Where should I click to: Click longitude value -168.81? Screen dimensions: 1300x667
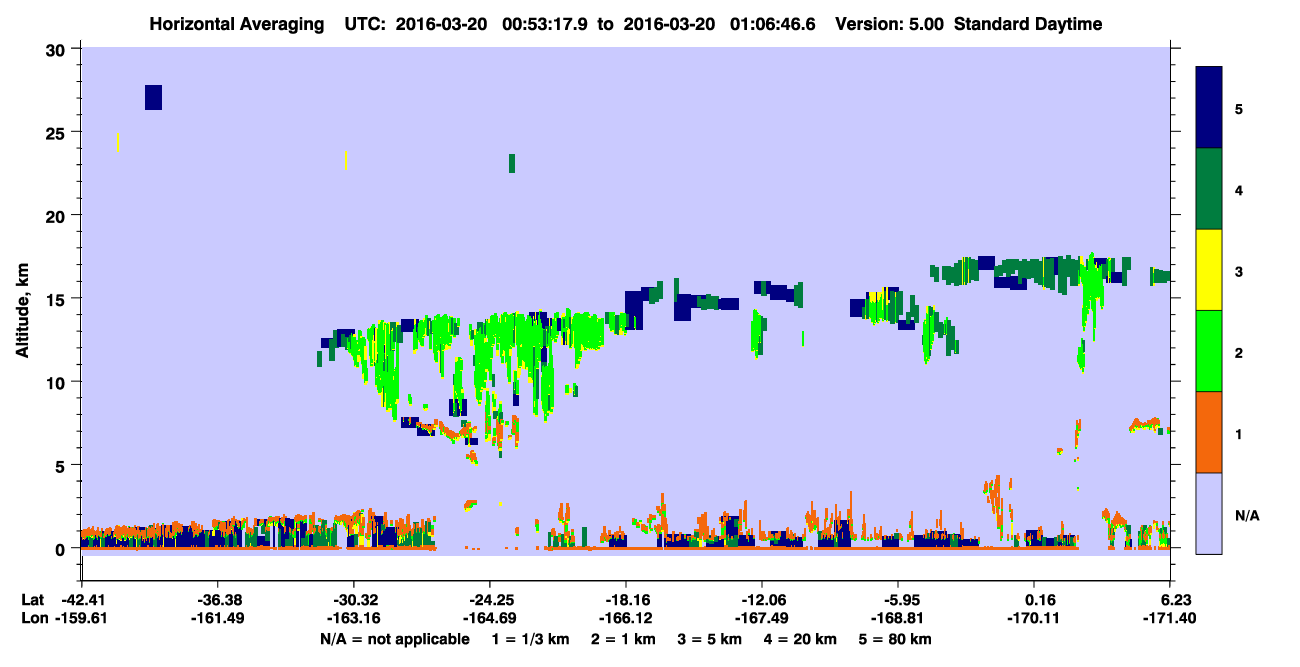898,618
